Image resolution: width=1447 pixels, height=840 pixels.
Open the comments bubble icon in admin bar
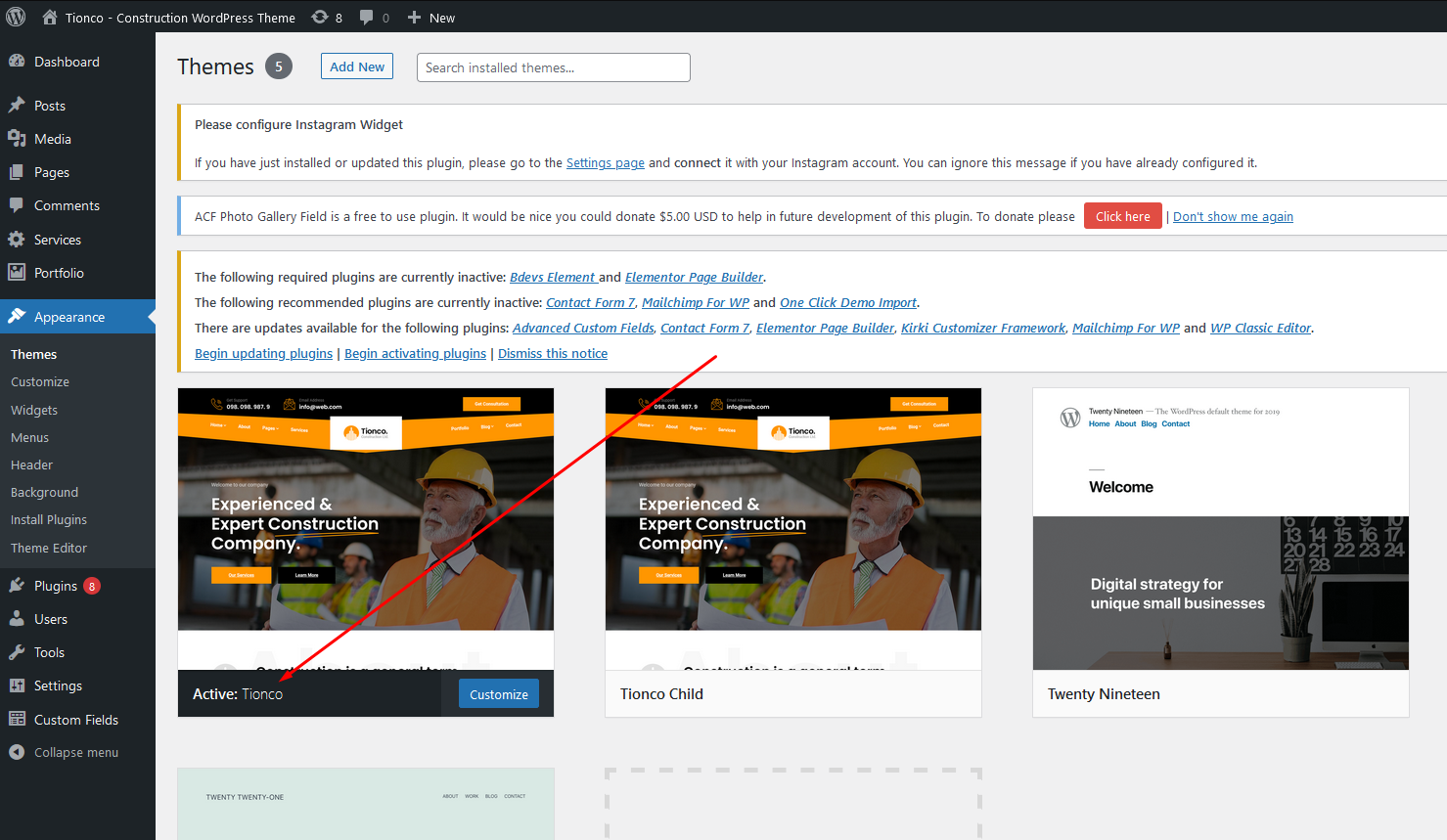367,17
